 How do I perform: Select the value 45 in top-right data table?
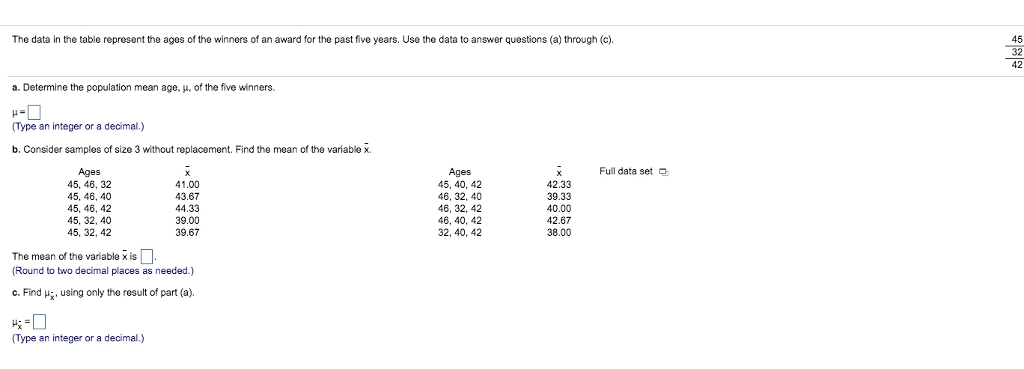(1016, 39)
